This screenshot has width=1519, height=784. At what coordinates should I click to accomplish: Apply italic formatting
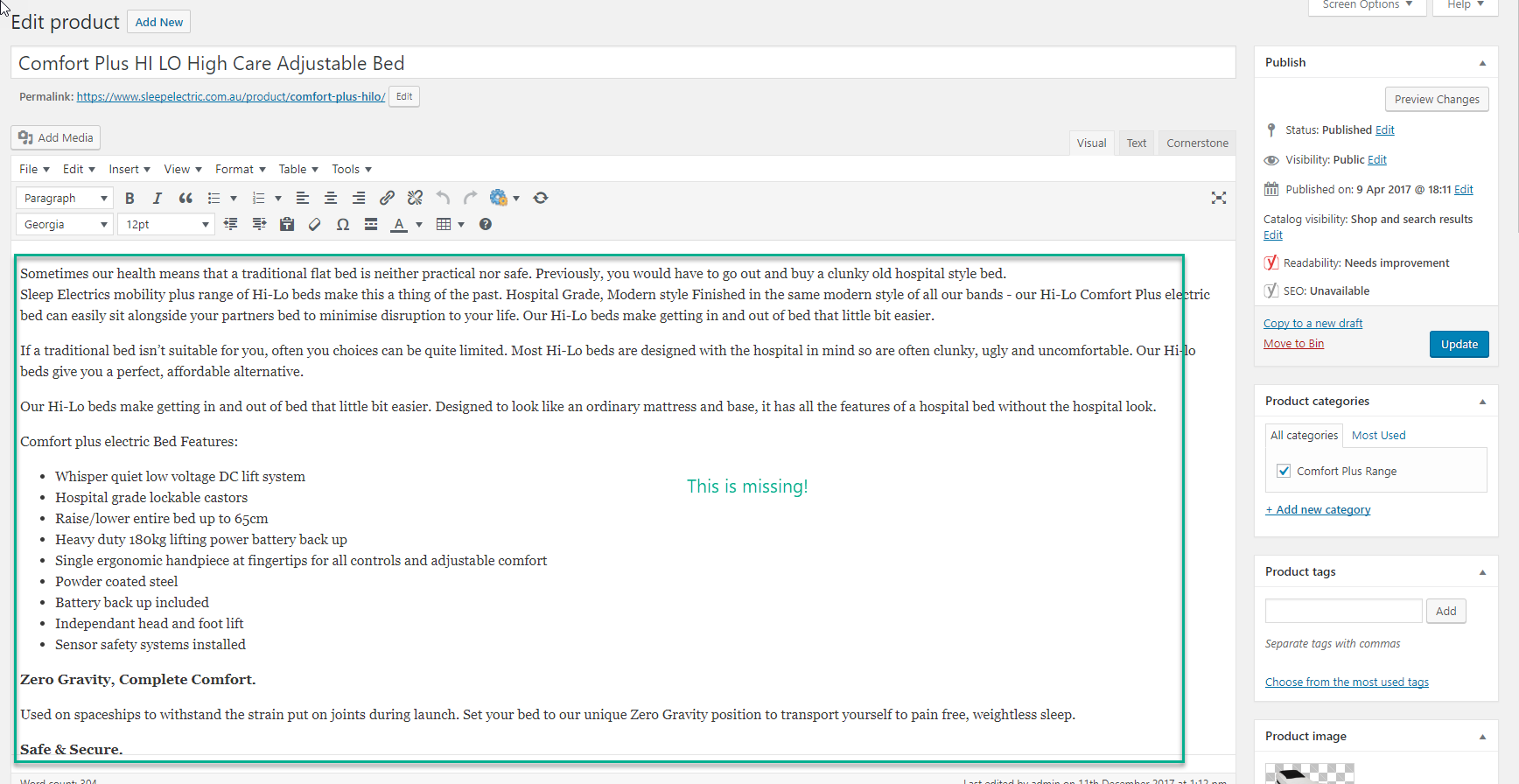[x=157, y=199]
